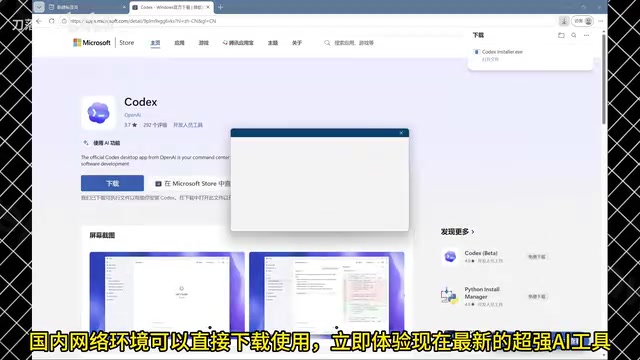
Task: Open the browser downloads toolbar icon
Action: pos(564,21)
